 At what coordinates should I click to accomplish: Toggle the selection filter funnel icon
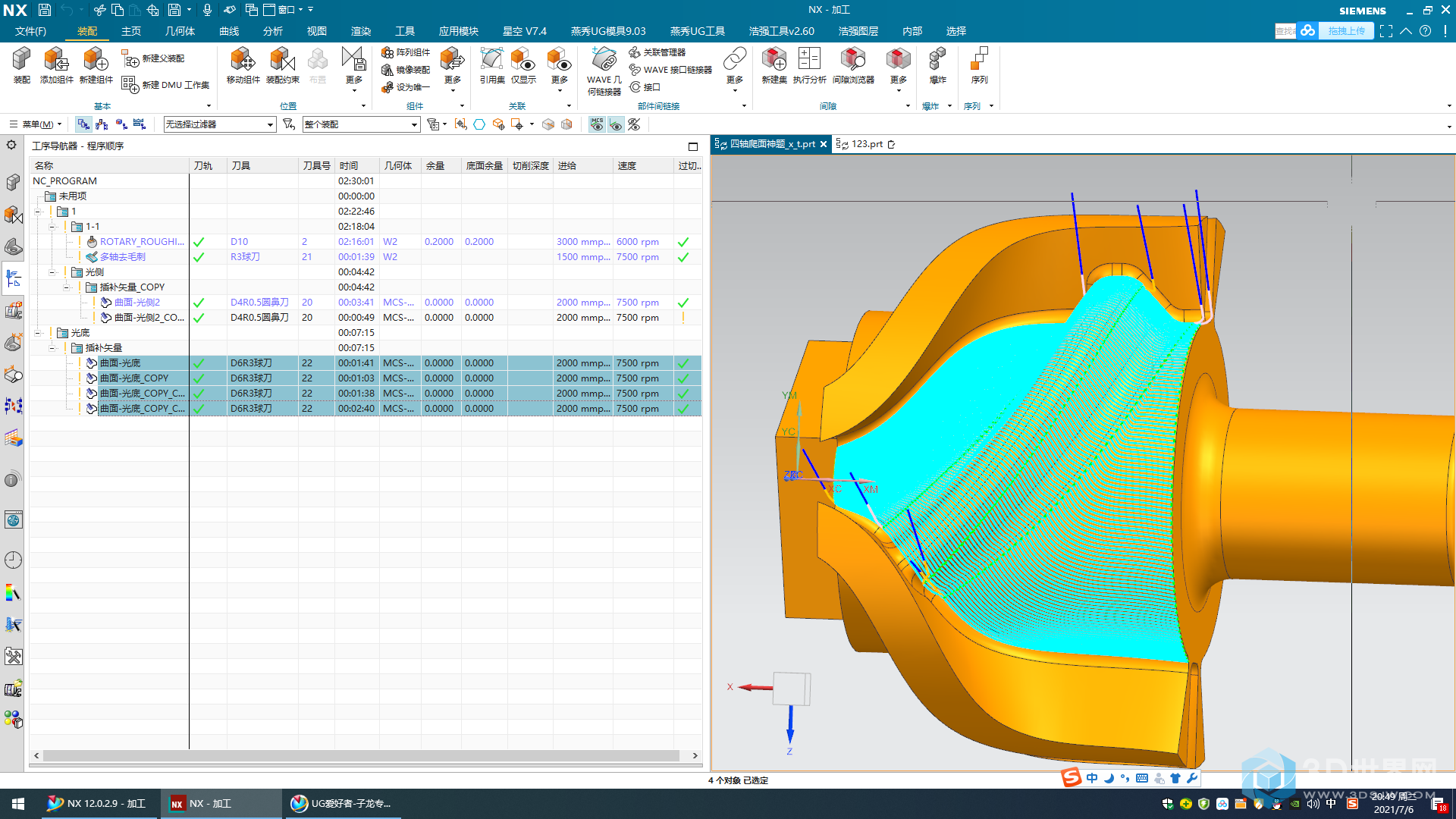289,124
